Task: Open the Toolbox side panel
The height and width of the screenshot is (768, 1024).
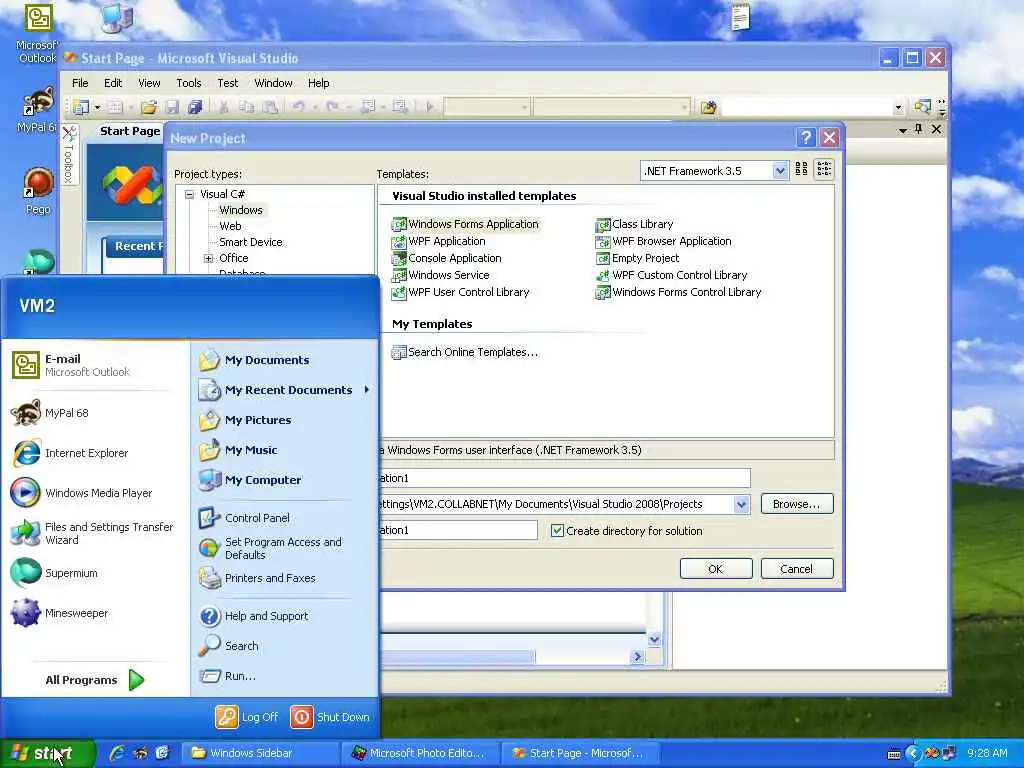Action: [69, 155]
